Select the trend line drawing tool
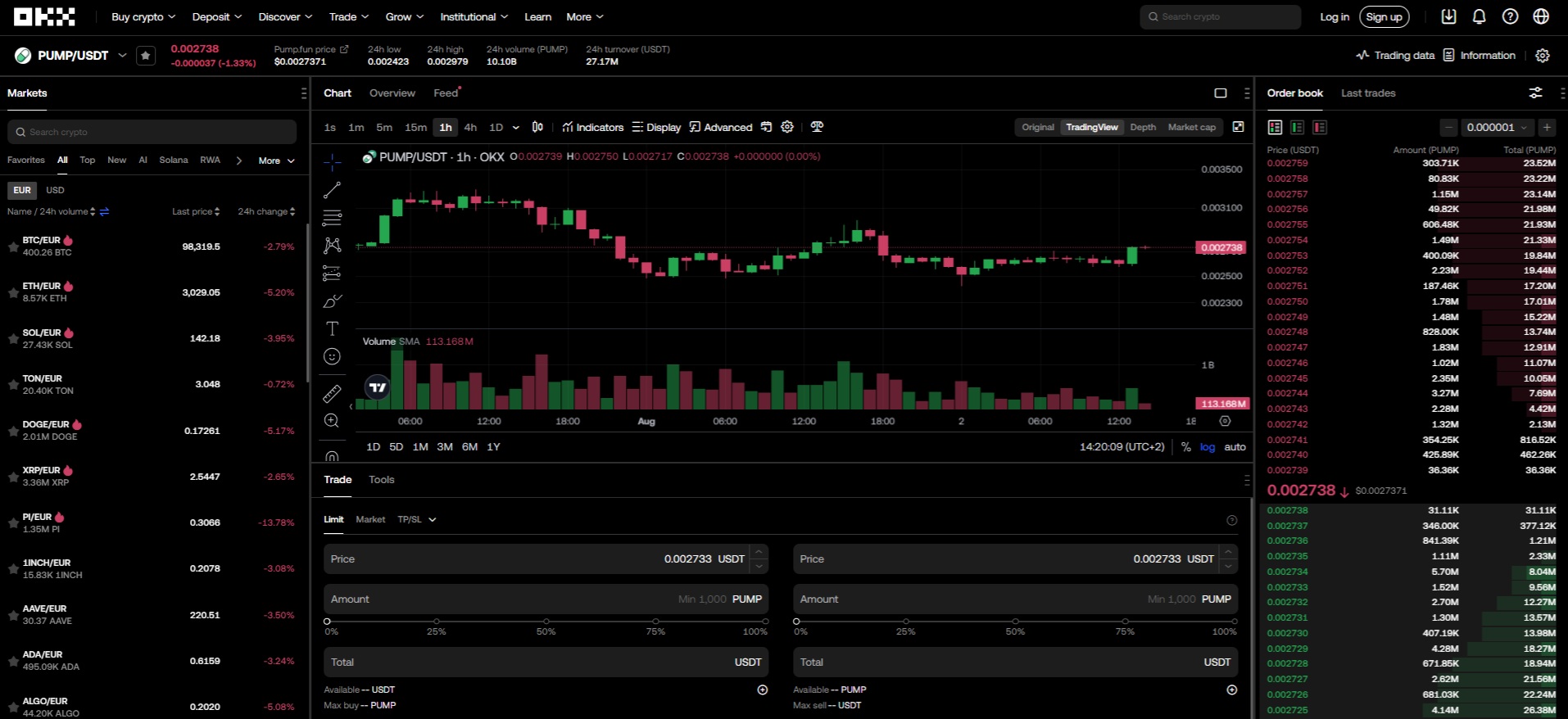The width and height of the screenshot is (1568, 719). [332, 190]
